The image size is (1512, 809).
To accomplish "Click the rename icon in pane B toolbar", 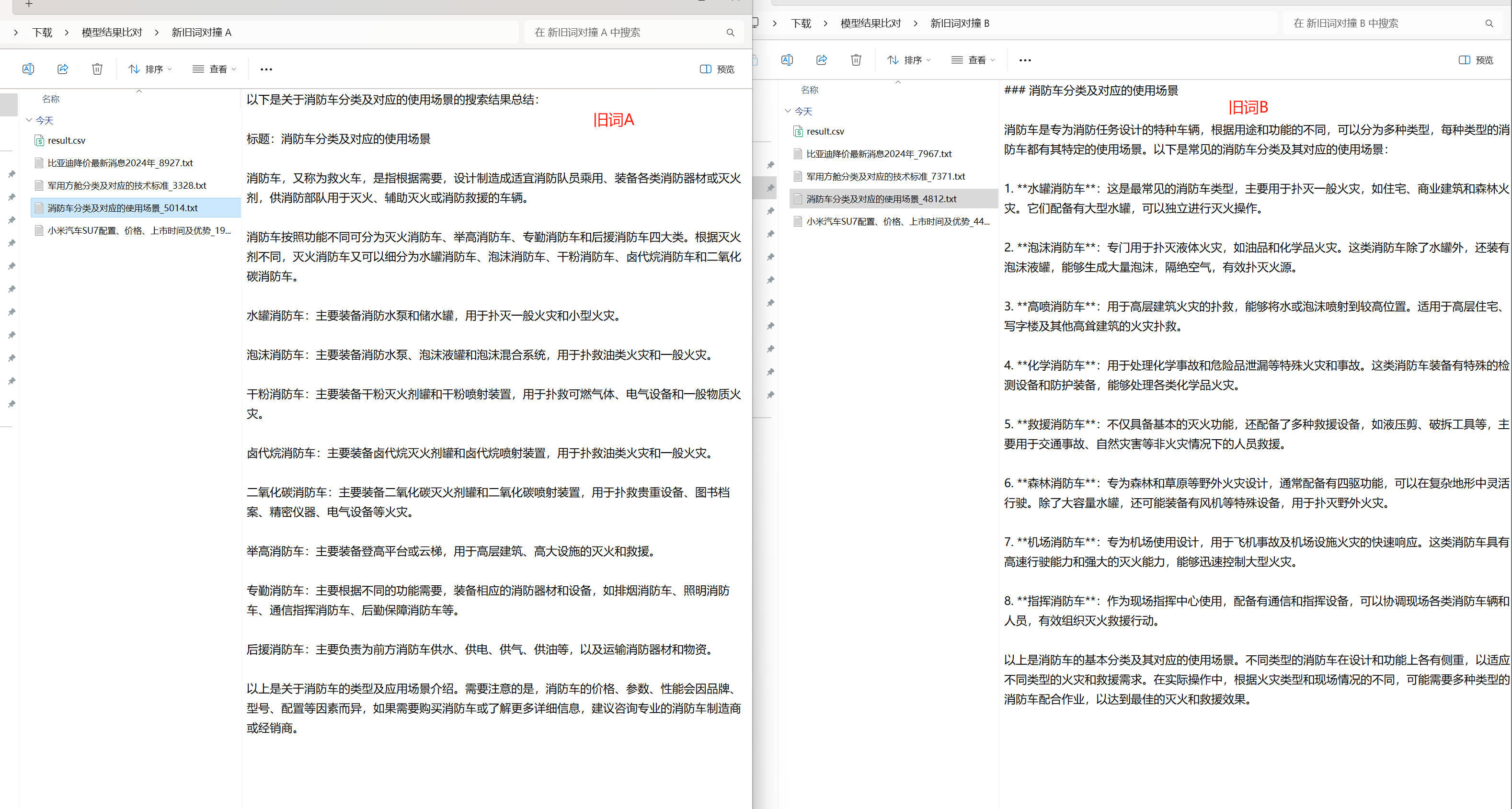I will click(x=787, y=60).
